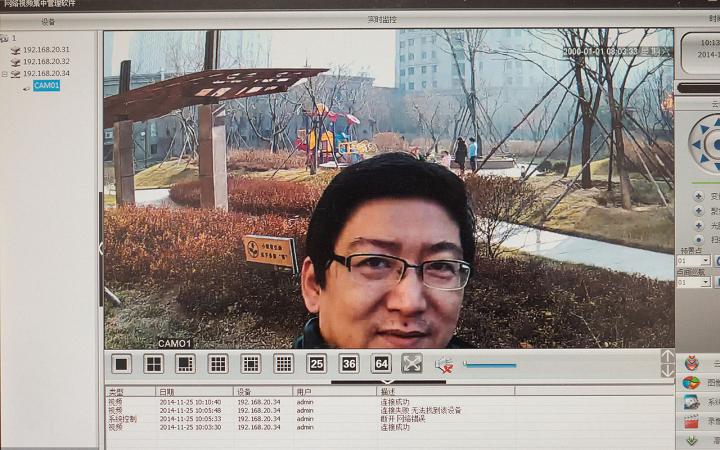Viewport: 720px width, 450px height.
Task: Click the page up arrow beside video
Action: [x=668, y=356]
